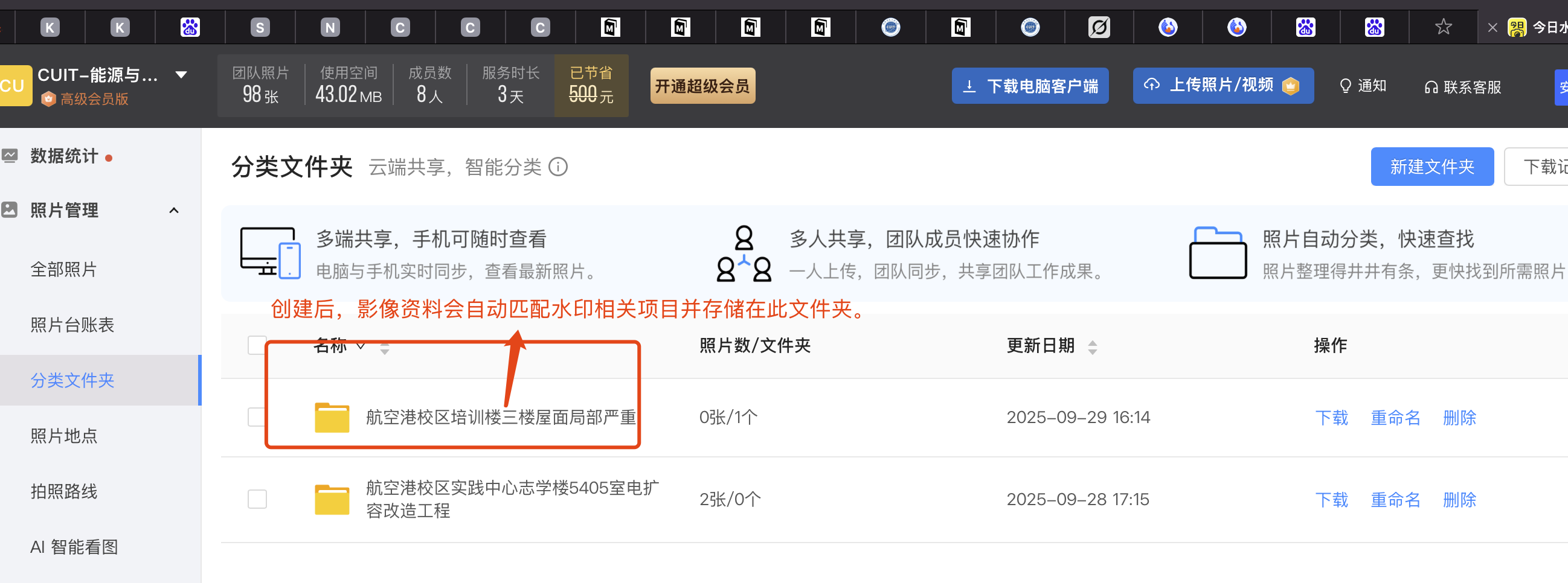Viewport: 1568px width, 583px height.
Task: Check the box for 航空港校区实践中心志学楼 folder
Action: tap(257, 499)
